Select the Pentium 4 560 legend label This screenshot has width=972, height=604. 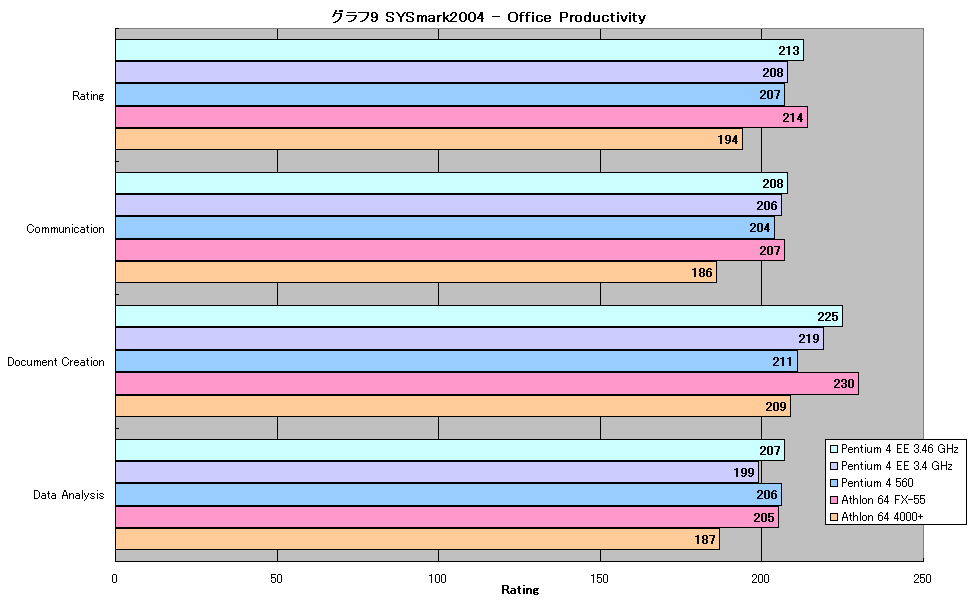click(x=877, y=483)
